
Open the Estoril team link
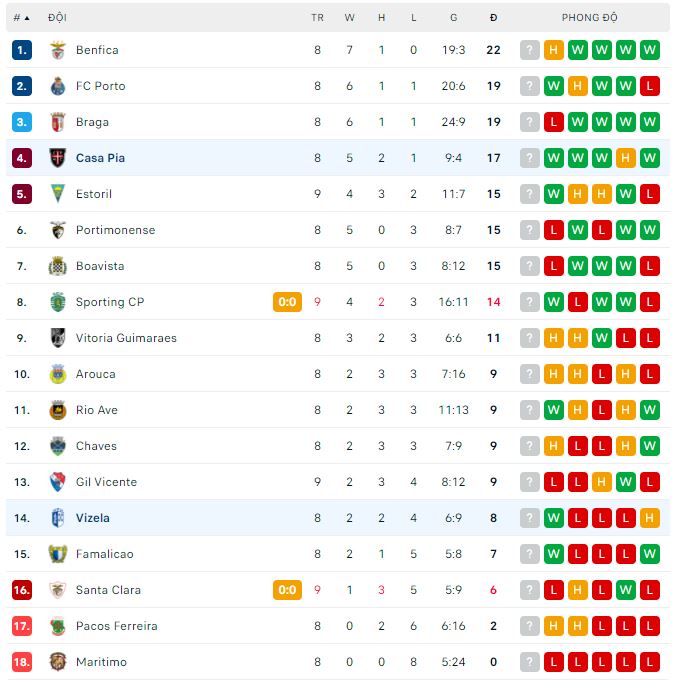tap(94, 194)
